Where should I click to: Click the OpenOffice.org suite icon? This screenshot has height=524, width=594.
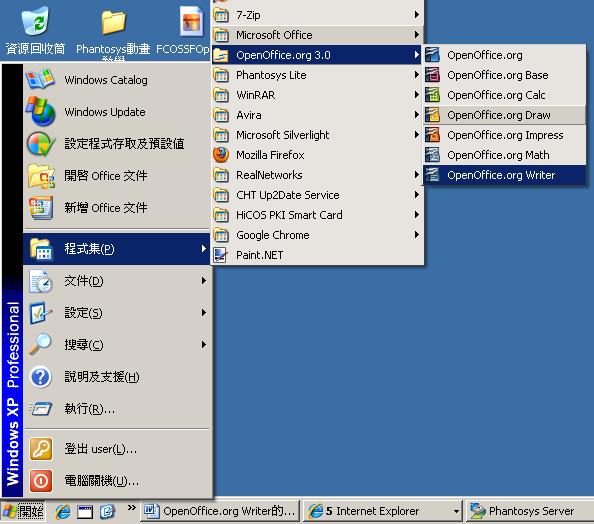432,55
